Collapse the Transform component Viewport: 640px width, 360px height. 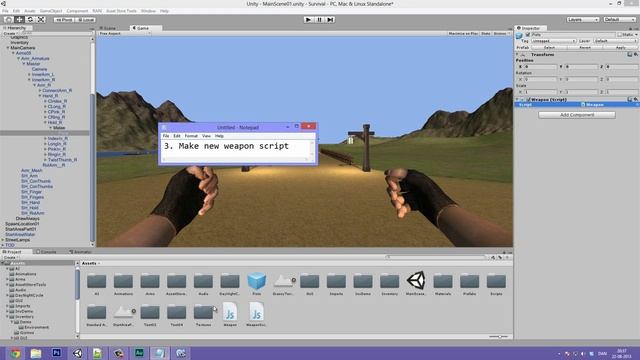(x=517, y=54)
